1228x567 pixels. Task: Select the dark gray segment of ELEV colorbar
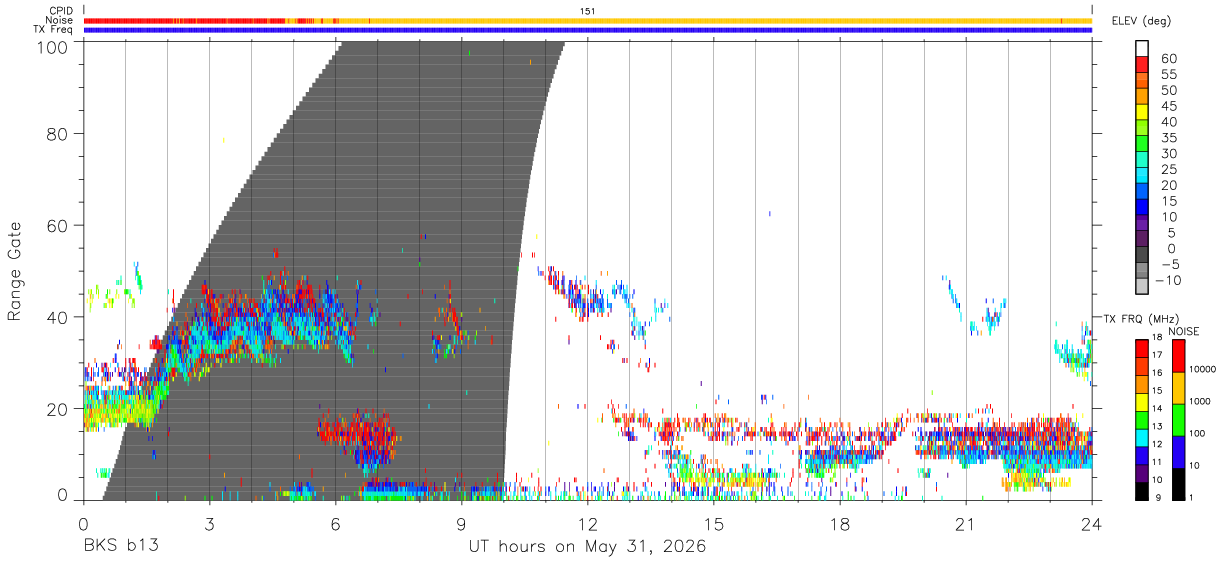coord(1142,254)
